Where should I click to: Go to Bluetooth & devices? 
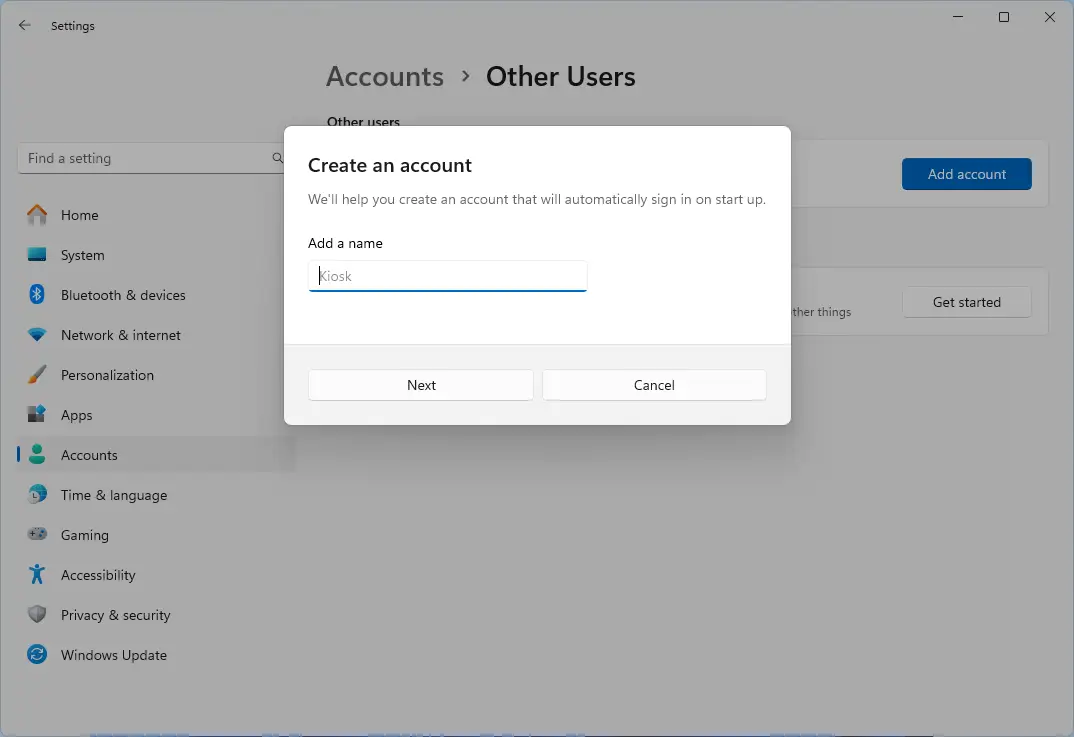click(x=157, y=295)
